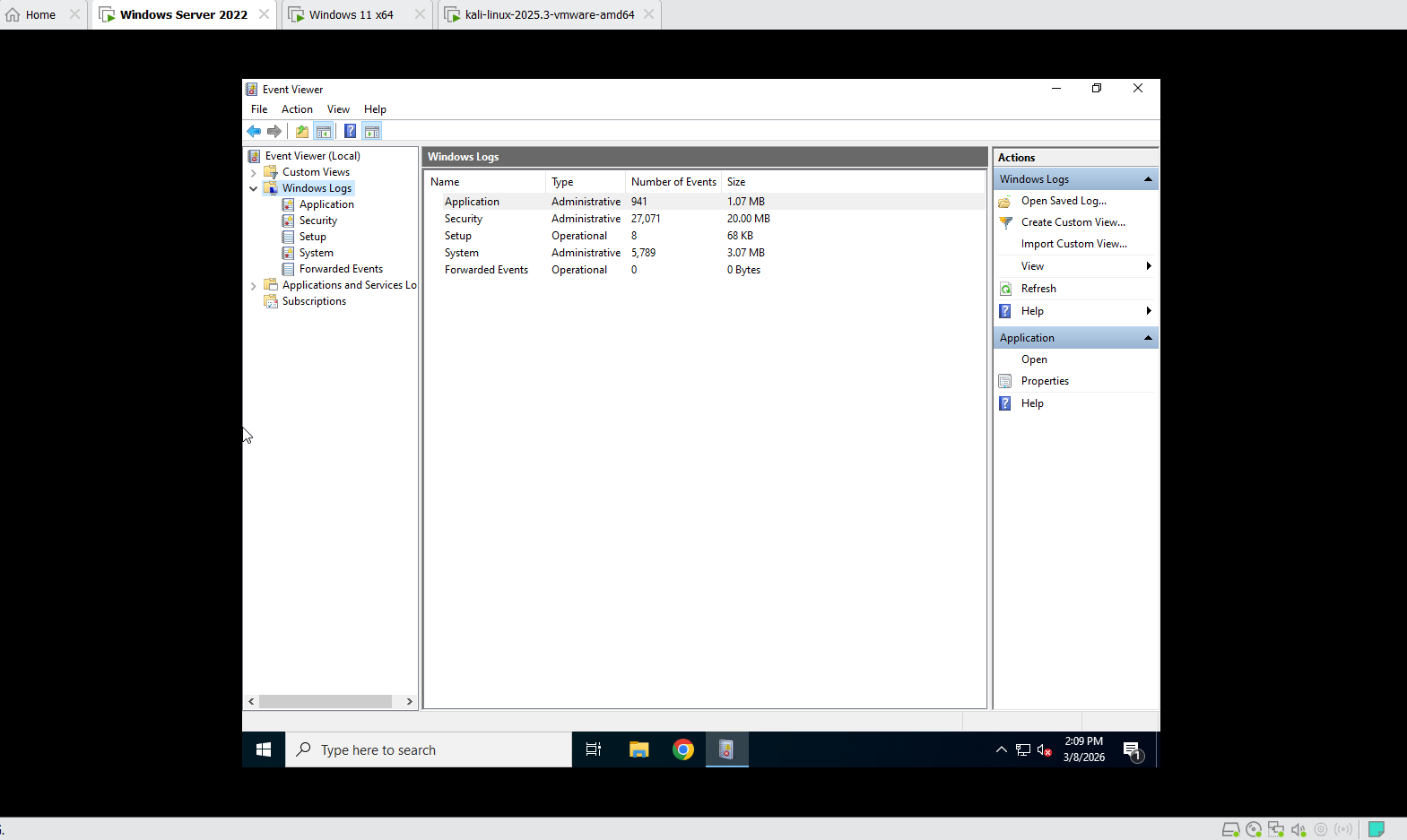Select the Security log in tree
This screenshot has height=840, width=1407.
tap(318, 221)
